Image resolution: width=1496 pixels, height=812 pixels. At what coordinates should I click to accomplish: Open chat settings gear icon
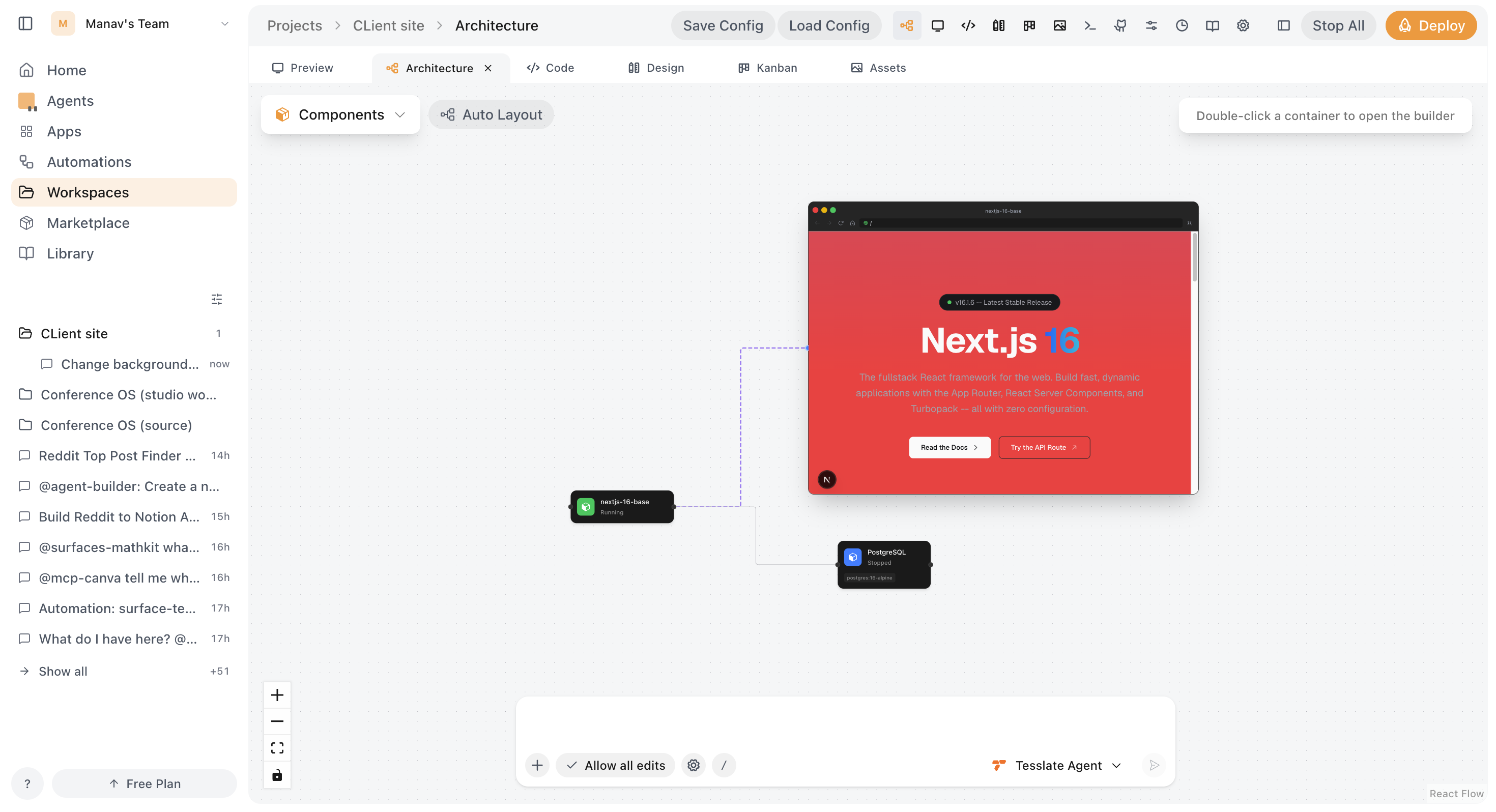694,766
